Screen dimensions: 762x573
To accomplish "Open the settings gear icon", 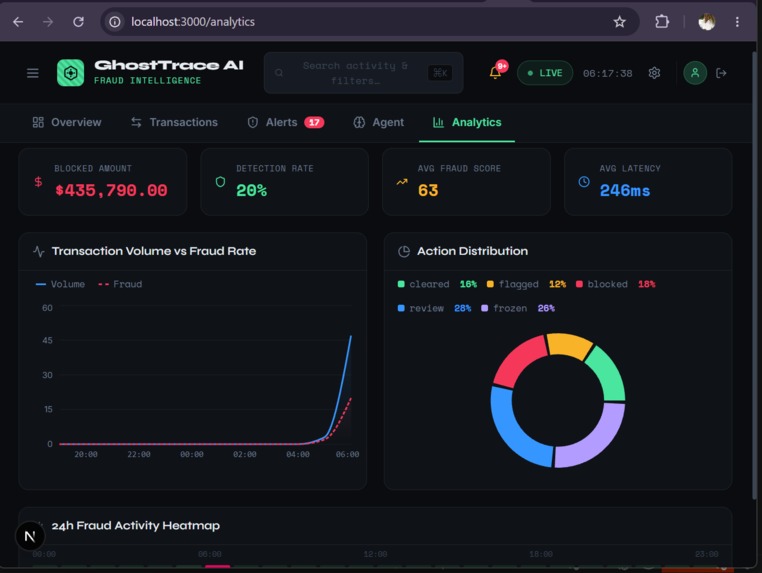I will 654,73.
